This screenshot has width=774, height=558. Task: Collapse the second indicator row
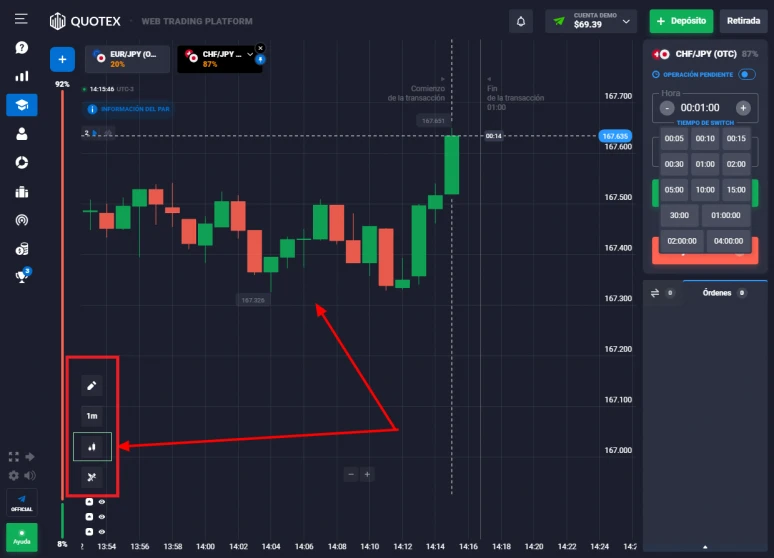[89, 517]
